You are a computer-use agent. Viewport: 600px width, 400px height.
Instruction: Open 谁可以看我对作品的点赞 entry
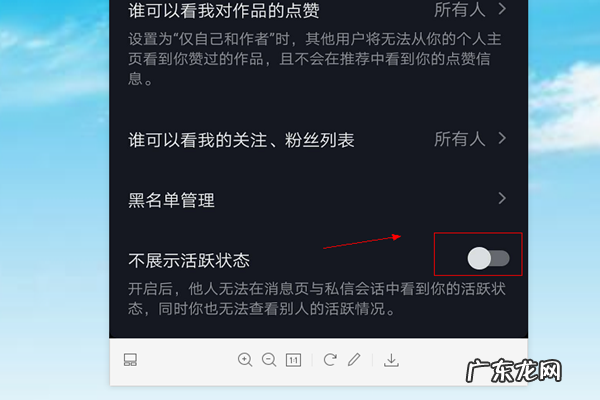(223, 10)
